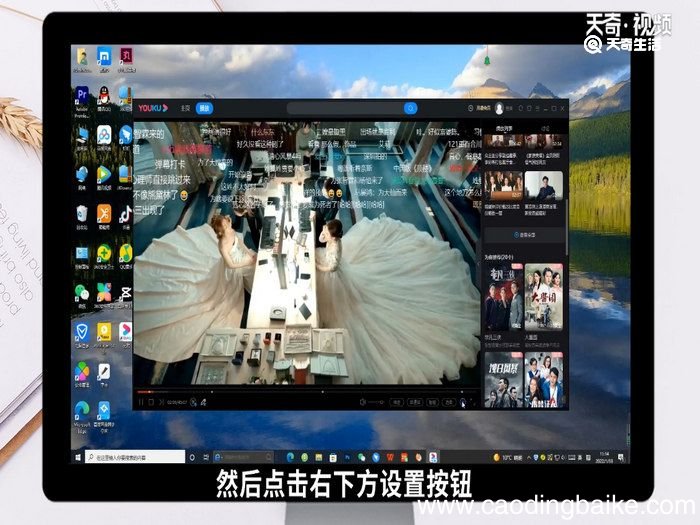Viewport: 700px width, 525px height.
Task: Click the Windows taskbar search box
Action: pos(134,457)
